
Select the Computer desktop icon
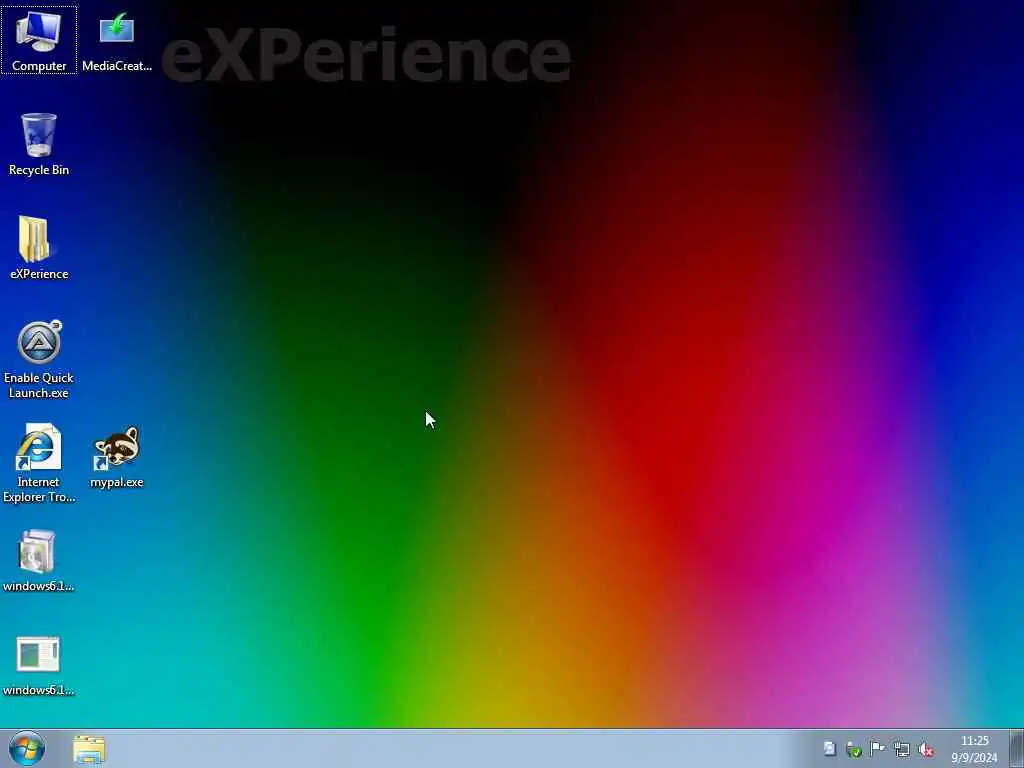tap(39, 40)
